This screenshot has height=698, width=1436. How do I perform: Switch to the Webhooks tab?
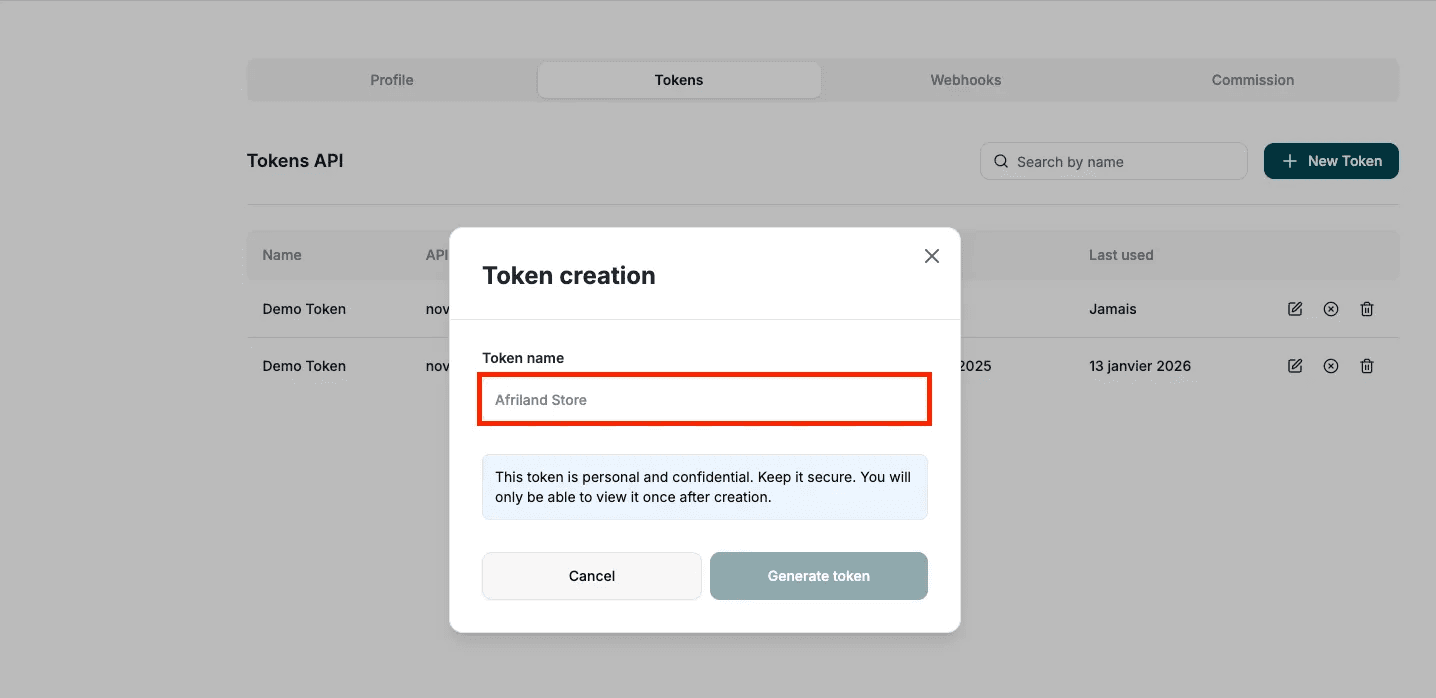[965, 80]
